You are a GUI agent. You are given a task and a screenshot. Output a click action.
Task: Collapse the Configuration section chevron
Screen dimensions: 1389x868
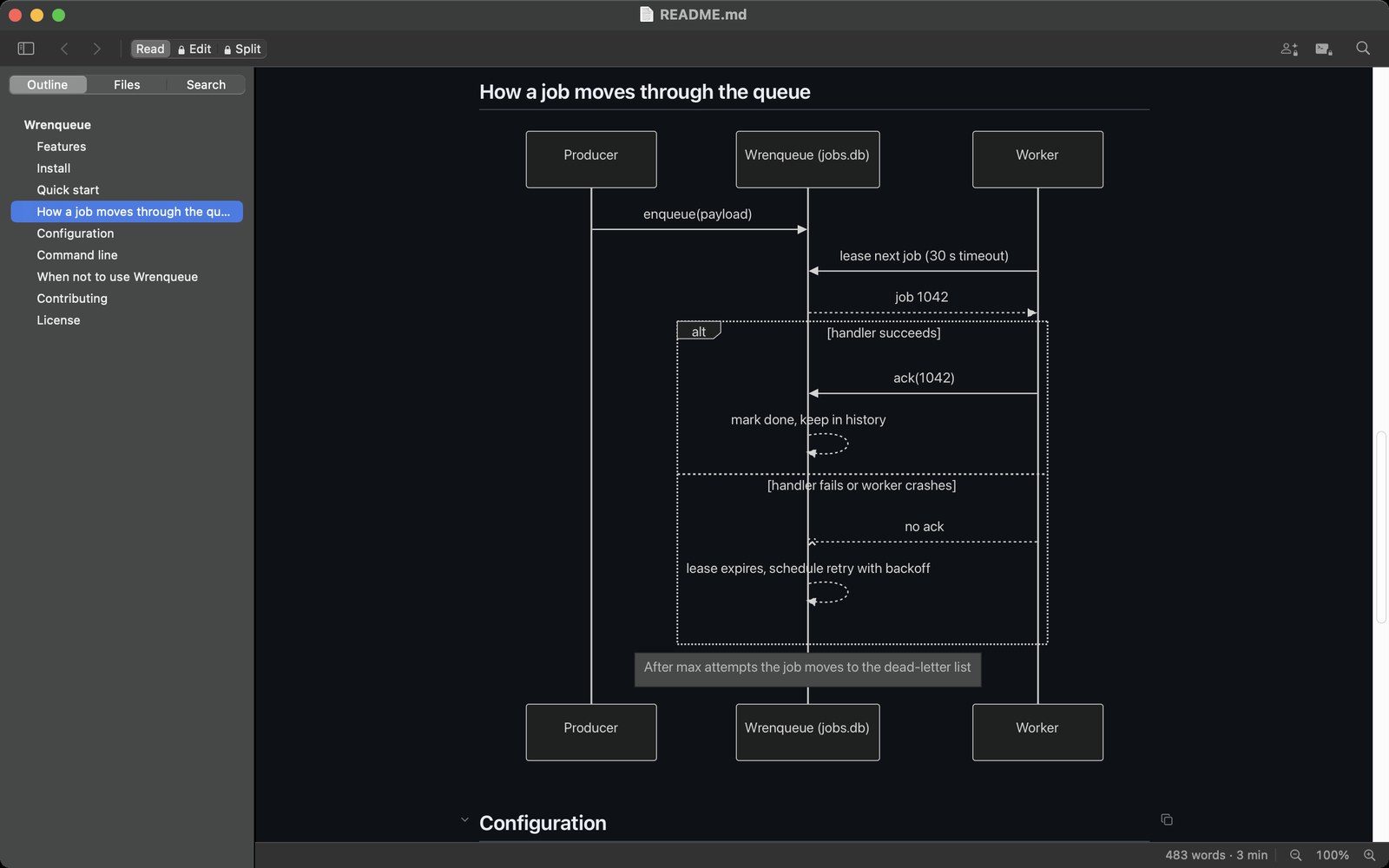tap(464, 820)
